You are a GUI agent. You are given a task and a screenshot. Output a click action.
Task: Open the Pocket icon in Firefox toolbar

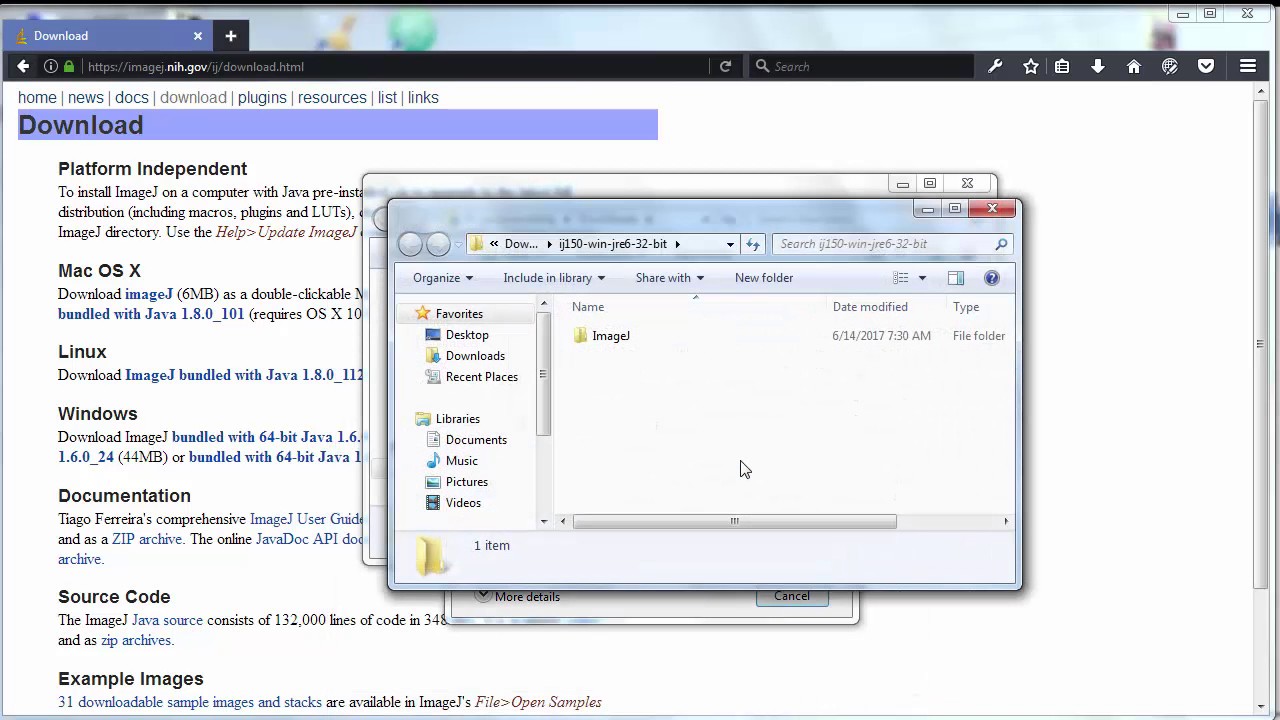[1206, 66]
